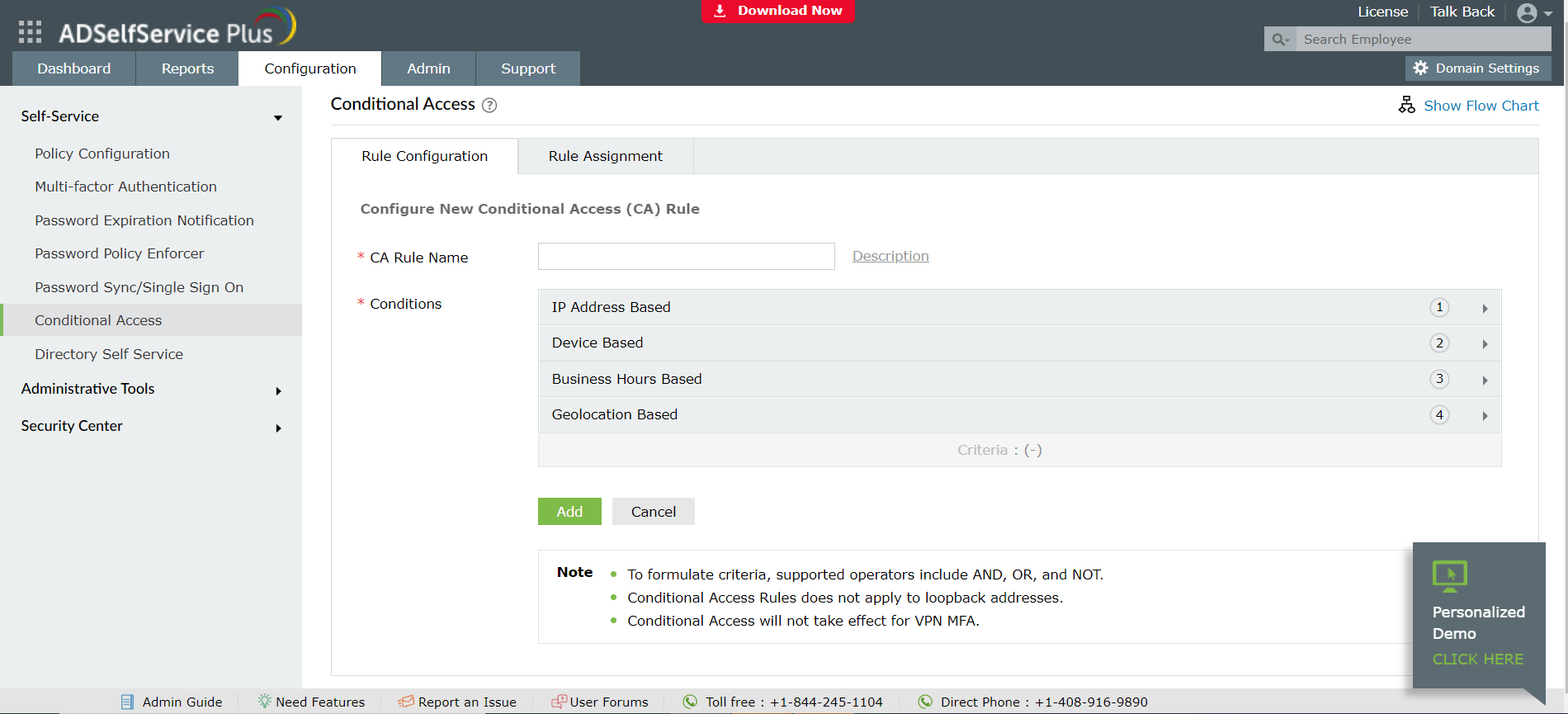Screen dimensions: 1568x714
Task: Open Domain Settings
Action: coord(1478,69)
